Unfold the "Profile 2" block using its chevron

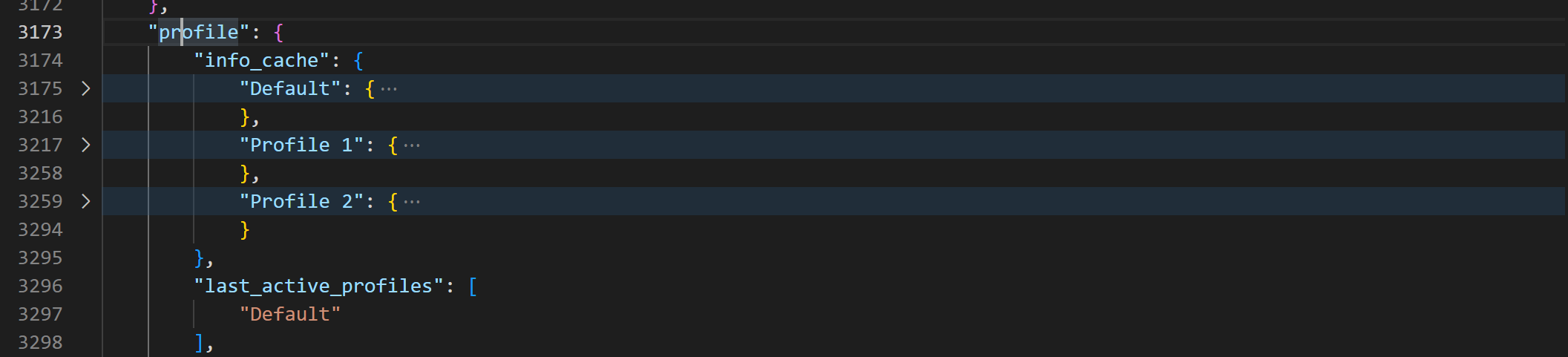86,201
